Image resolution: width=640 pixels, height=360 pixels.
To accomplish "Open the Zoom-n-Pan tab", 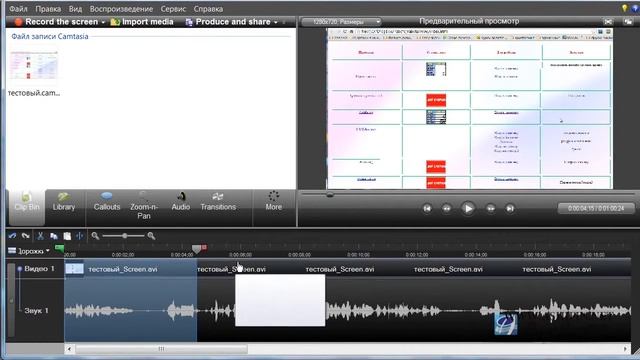I will pos(144,206).
